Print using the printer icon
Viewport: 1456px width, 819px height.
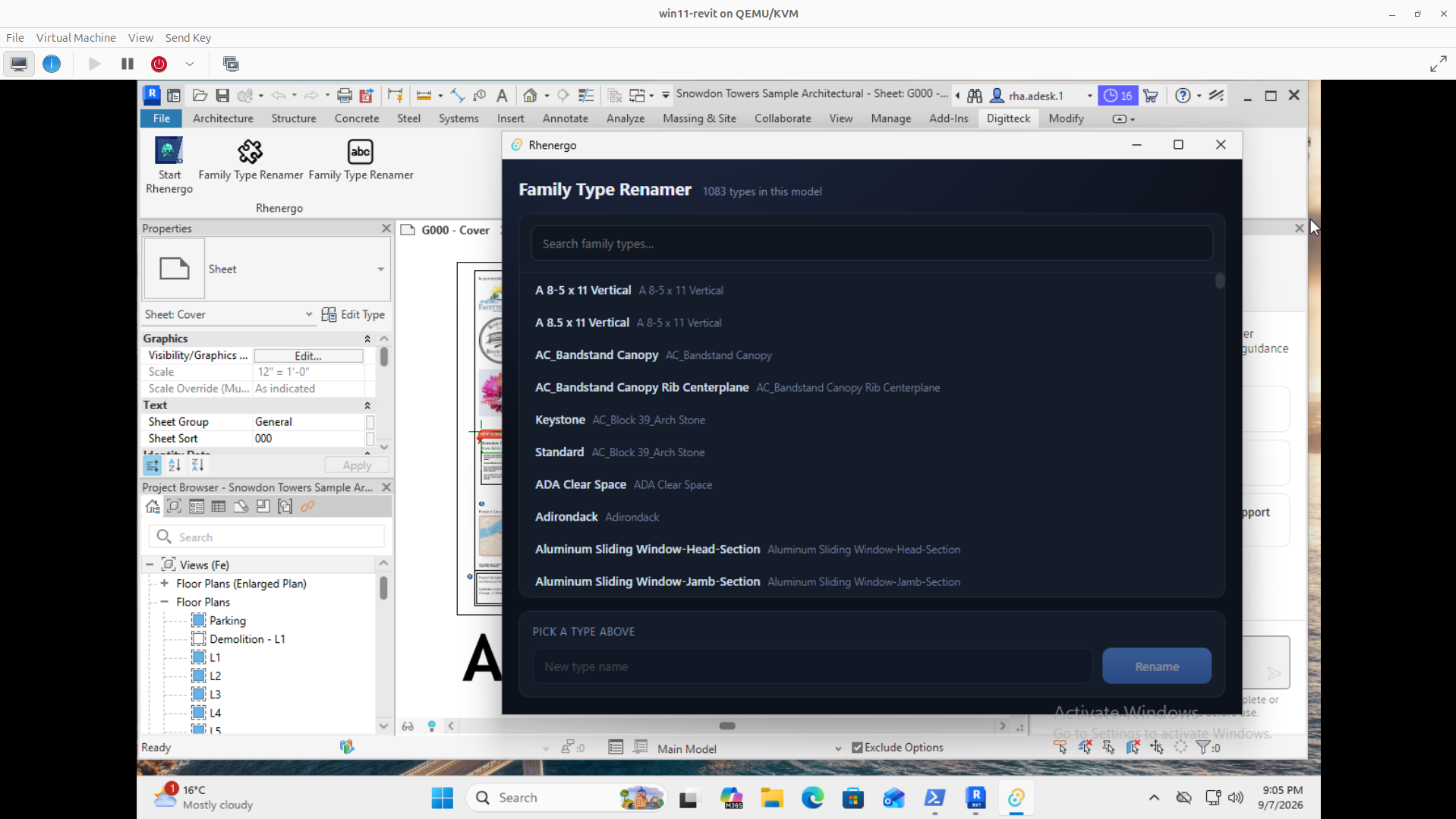click(x=345, y=96)
